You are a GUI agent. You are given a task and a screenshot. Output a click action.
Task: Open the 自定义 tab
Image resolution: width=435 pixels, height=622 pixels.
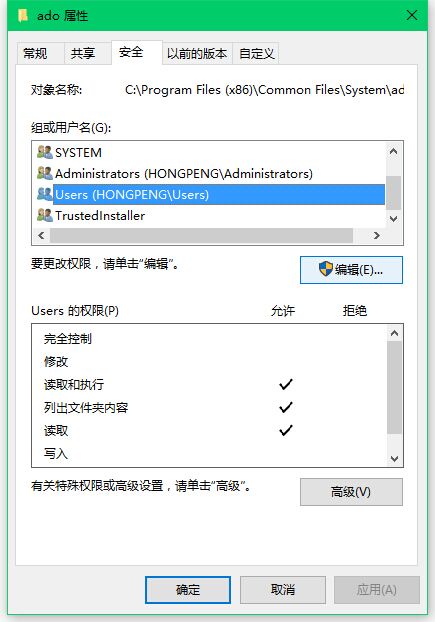point(256,53)
